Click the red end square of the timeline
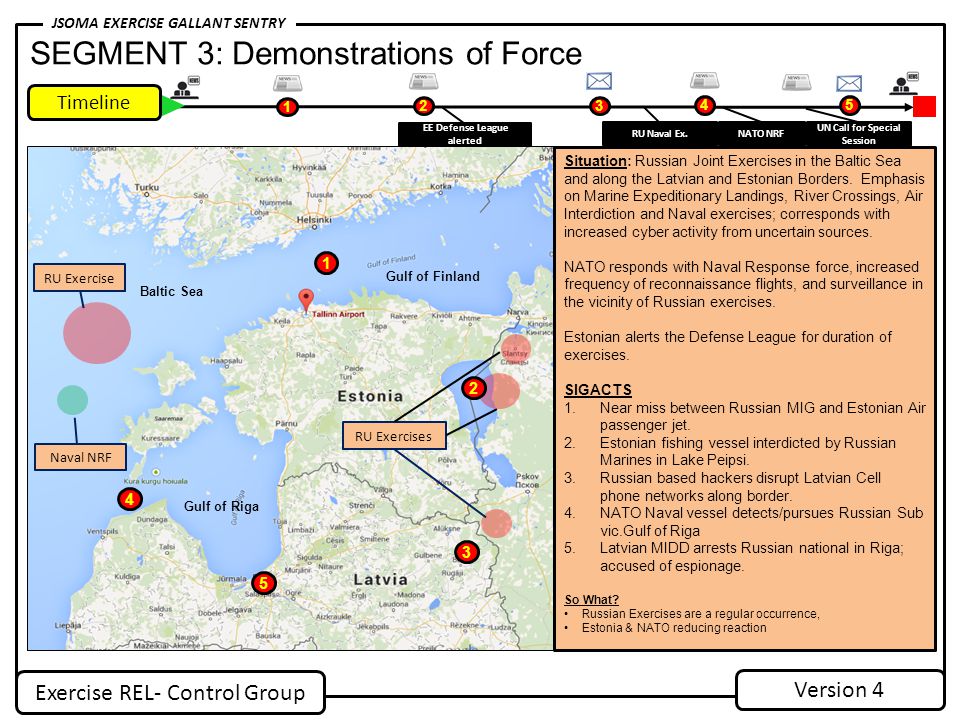This screenshot has height=720, width=960. coord(924,107)
